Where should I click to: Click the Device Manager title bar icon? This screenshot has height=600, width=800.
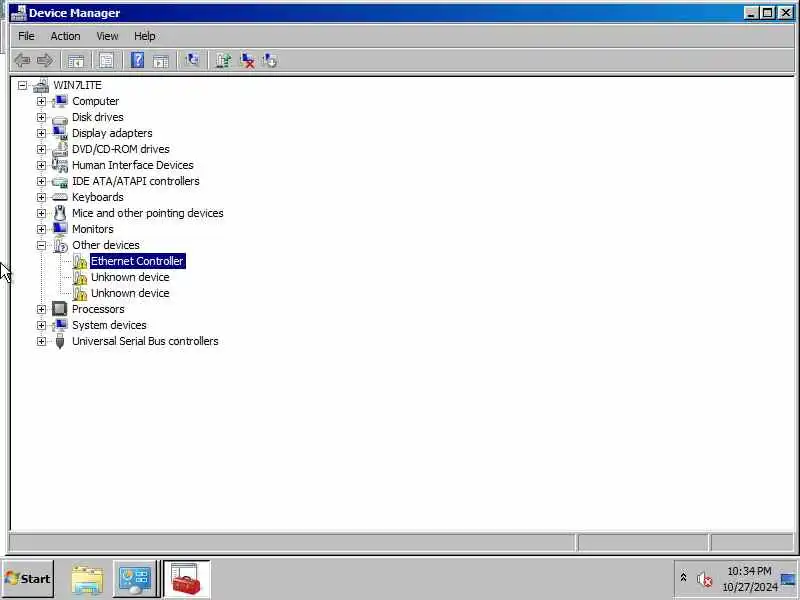(x=18, y=13)
